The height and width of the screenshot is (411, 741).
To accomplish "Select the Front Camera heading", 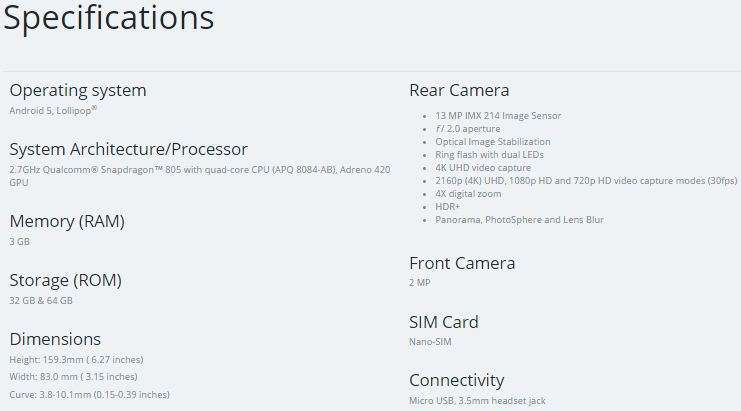I will pyautogui.click(x=462, y=263).
